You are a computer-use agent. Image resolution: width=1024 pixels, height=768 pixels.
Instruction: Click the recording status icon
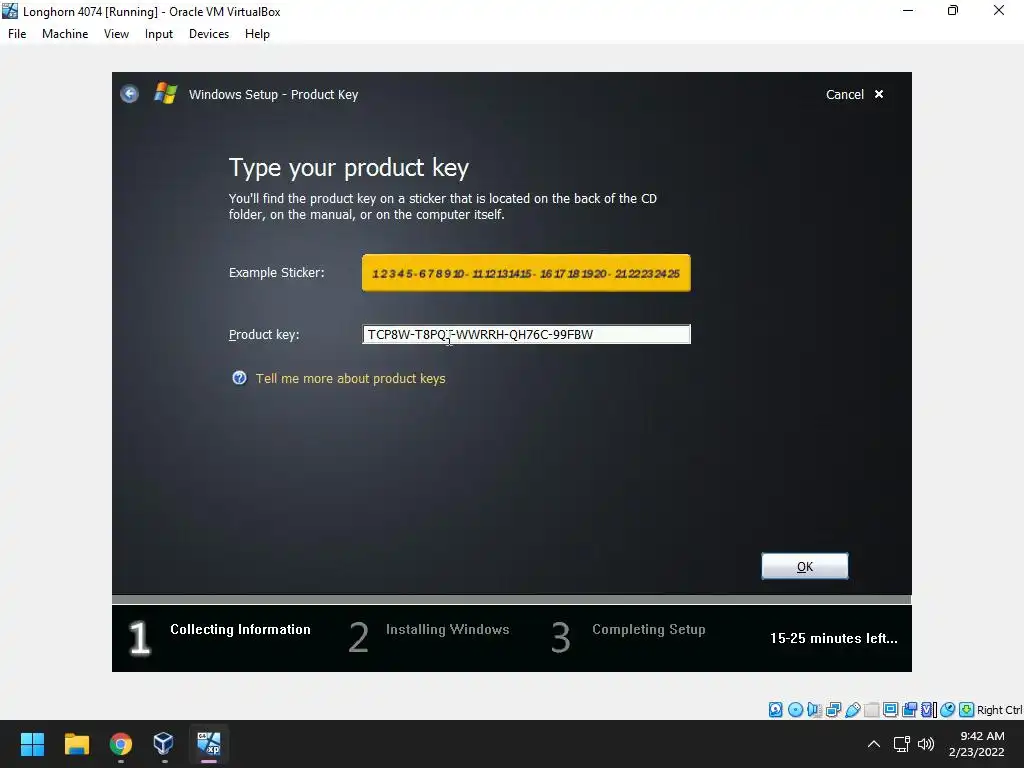pos(908,710)
